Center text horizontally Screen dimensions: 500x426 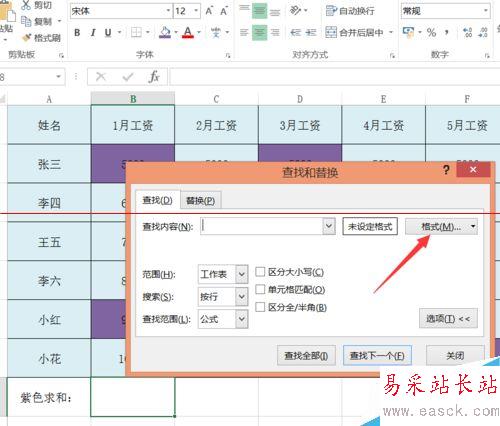pos(259,33)
